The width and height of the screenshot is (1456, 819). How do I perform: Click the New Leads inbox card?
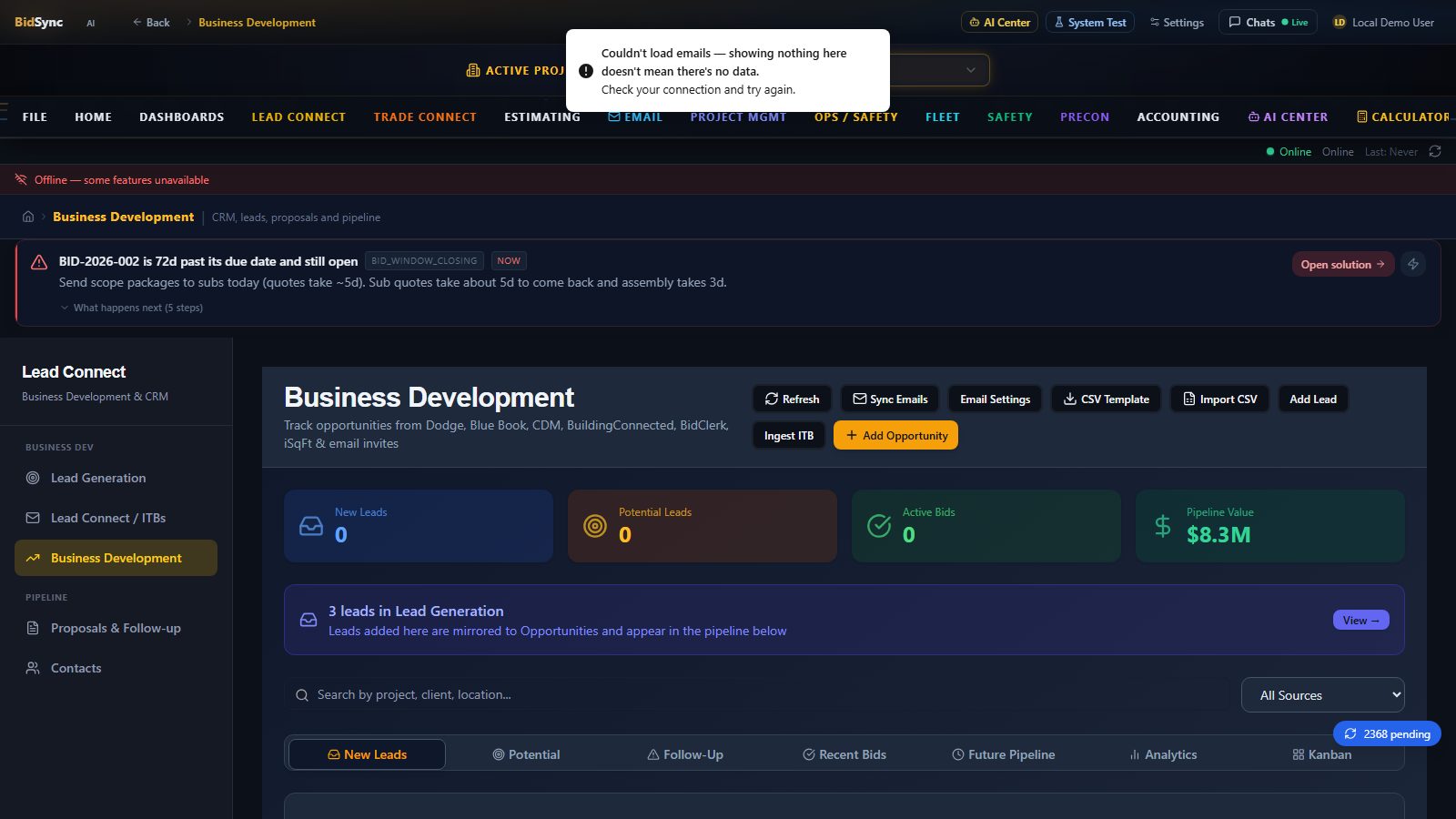click(419, 526)
